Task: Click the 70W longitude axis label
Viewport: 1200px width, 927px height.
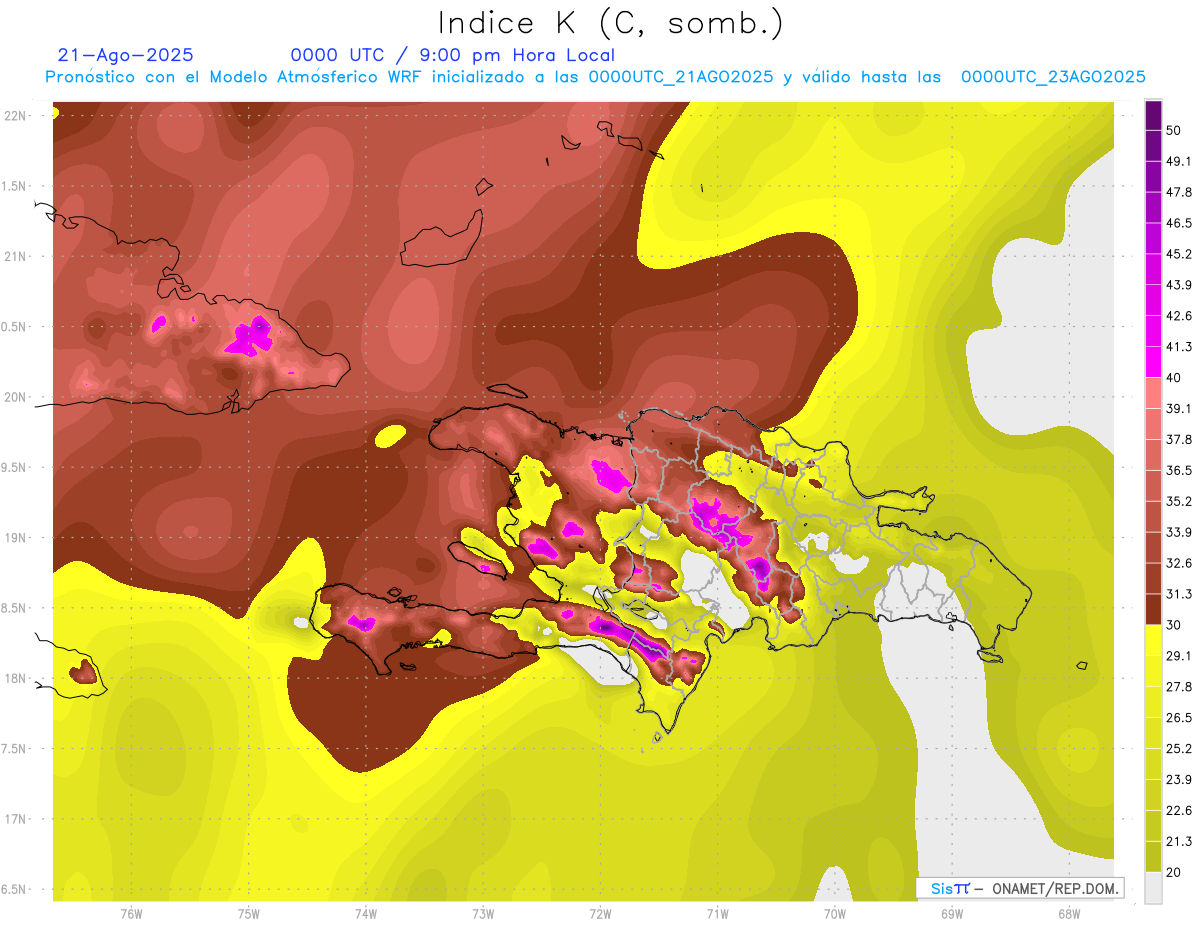Action: click(x=834, y=912)
